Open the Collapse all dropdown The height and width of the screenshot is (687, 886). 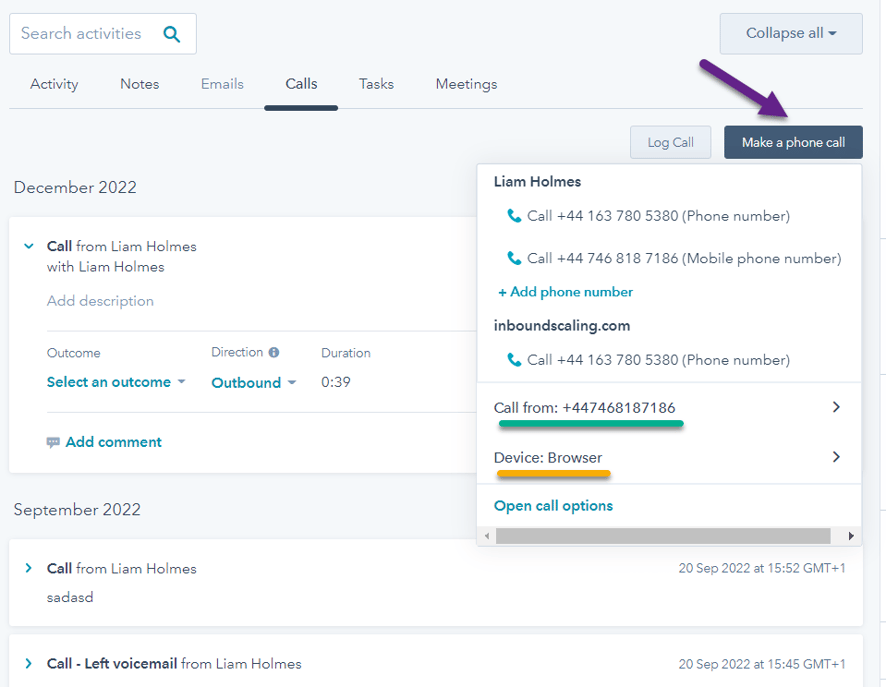(x=790, y=33)
